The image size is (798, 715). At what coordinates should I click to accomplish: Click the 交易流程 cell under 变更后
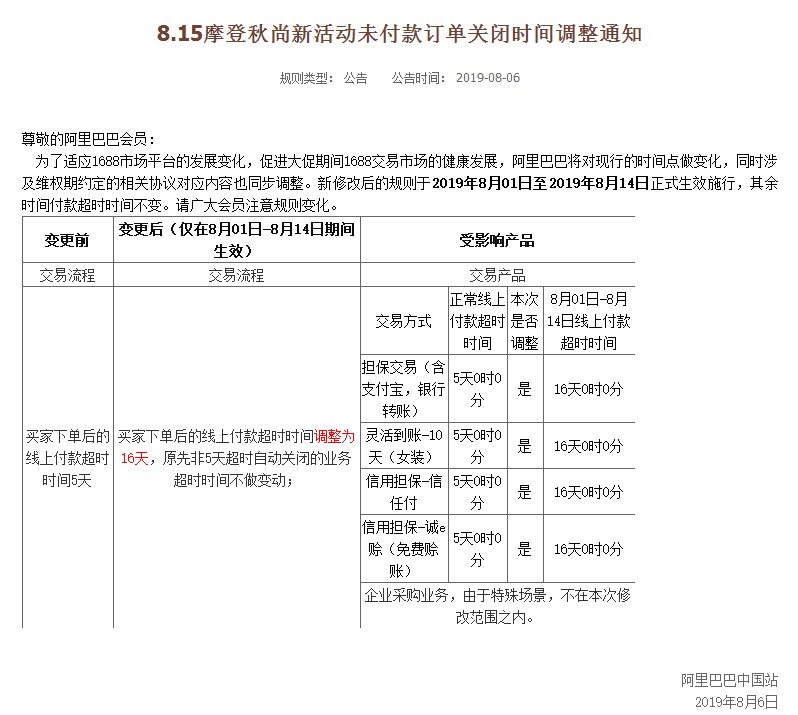coord(237,275)
